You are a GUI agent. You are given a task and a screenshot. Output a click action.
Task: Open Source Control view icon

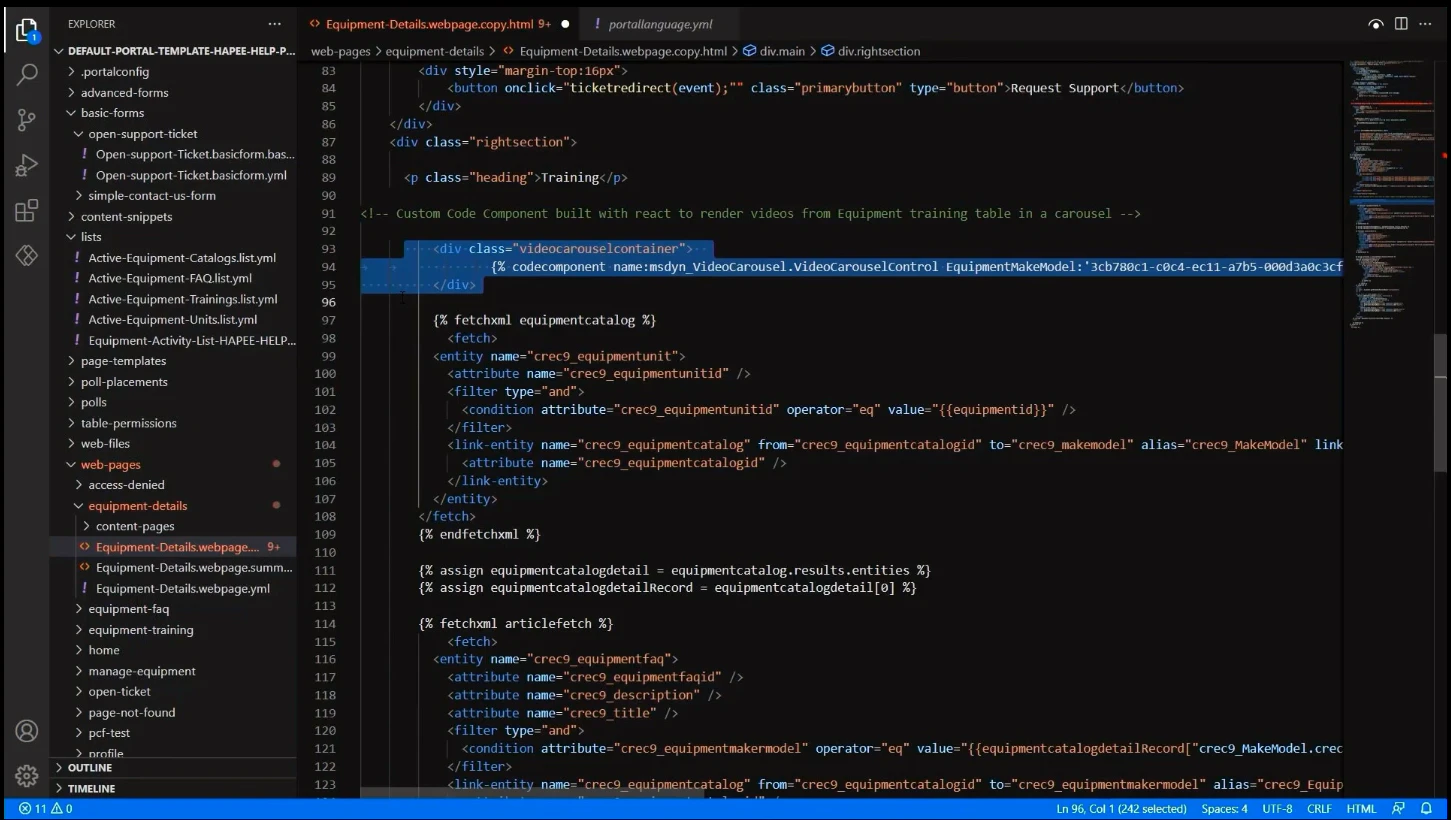[27, 120]
